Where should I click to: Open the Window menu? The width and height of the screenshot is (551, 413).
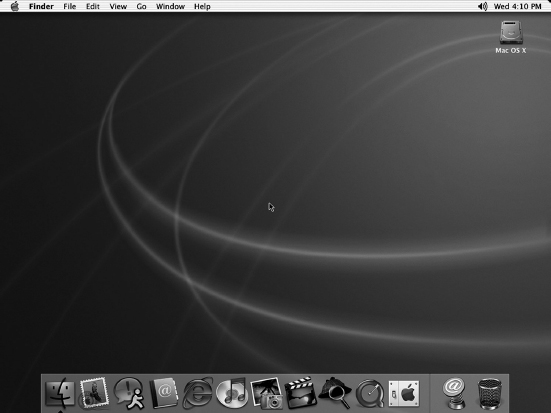pos(170,6)
